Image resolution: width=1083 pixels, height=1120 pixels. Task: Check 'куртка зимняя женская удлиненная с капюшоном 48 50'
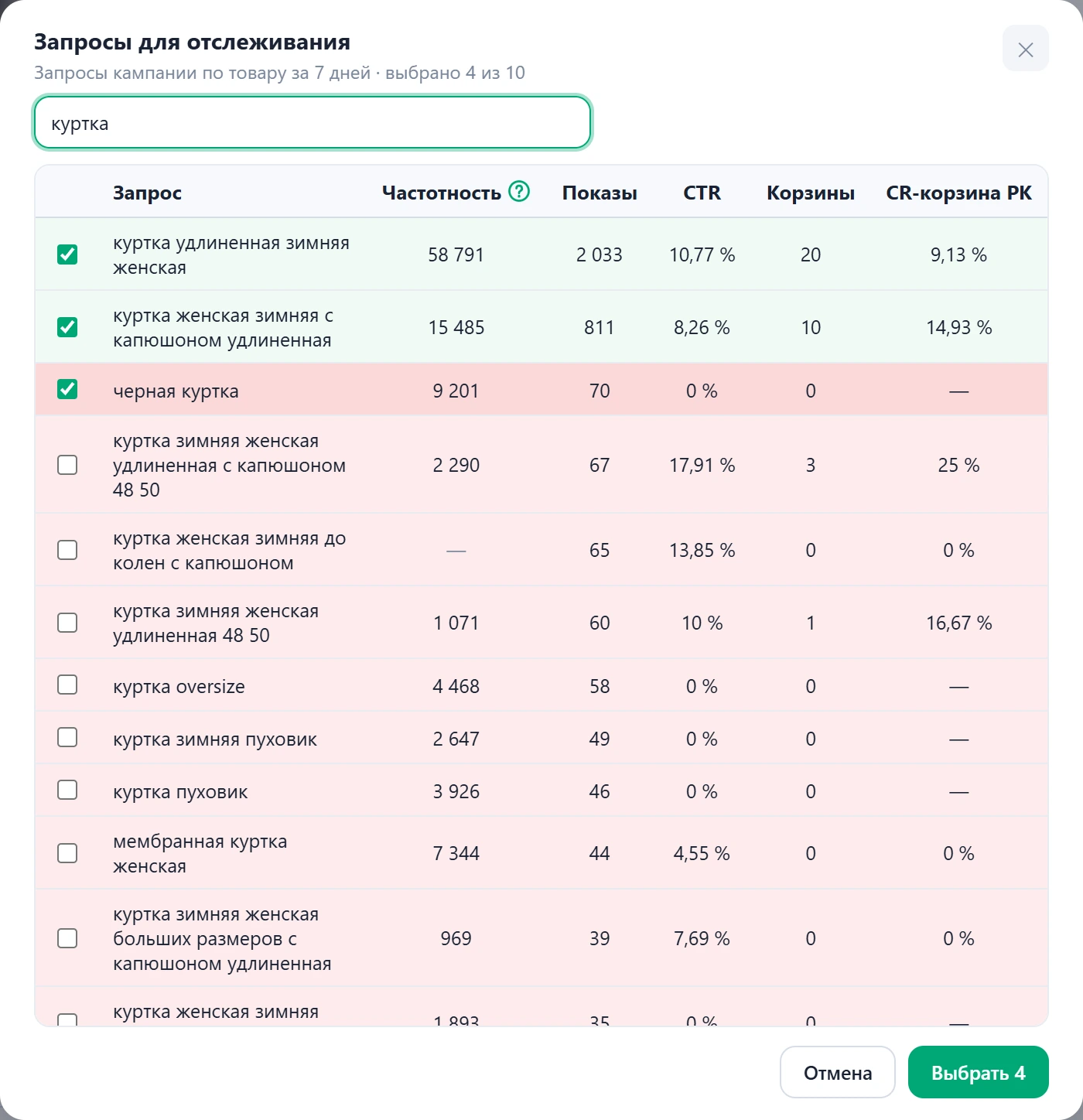pos(68,465)
